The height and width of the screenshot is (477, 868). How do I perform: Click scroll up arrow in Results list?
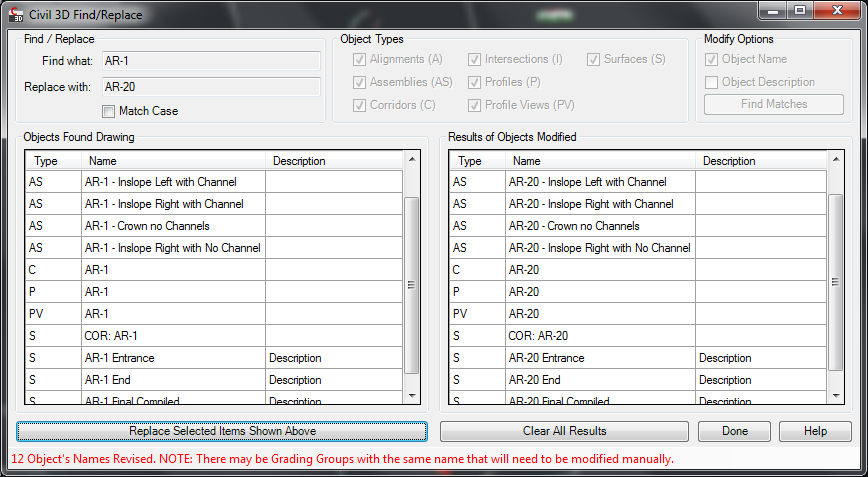[x=836, y=159]
